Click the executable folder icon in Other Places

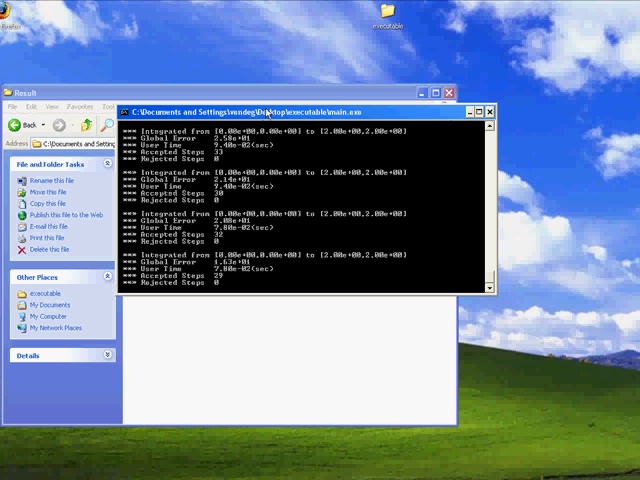[x=22, y=293]
